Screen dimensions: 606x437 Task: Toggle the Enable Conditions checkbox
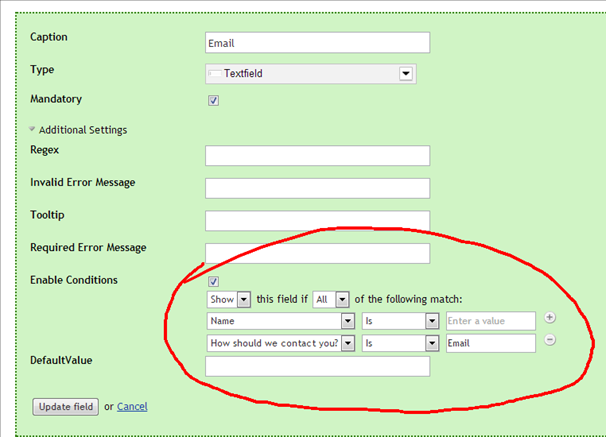click(213, 281)
